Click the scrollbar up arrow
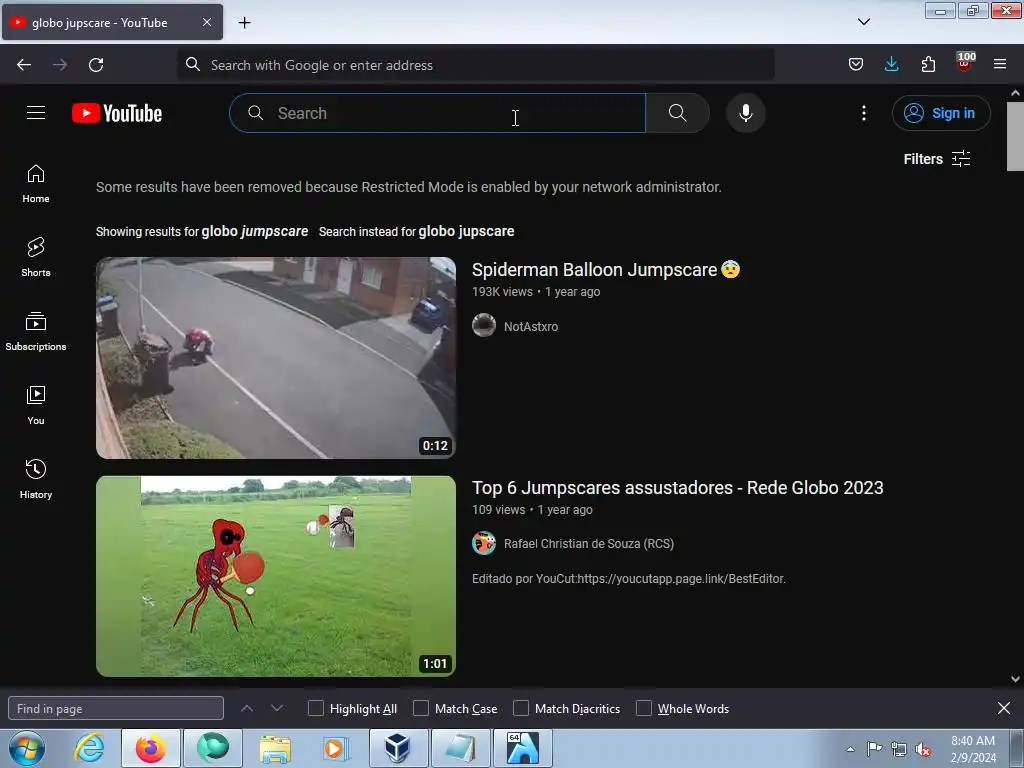Image resolution: width=1024 pixels, height=768 pixels. tap(1015, 93)
